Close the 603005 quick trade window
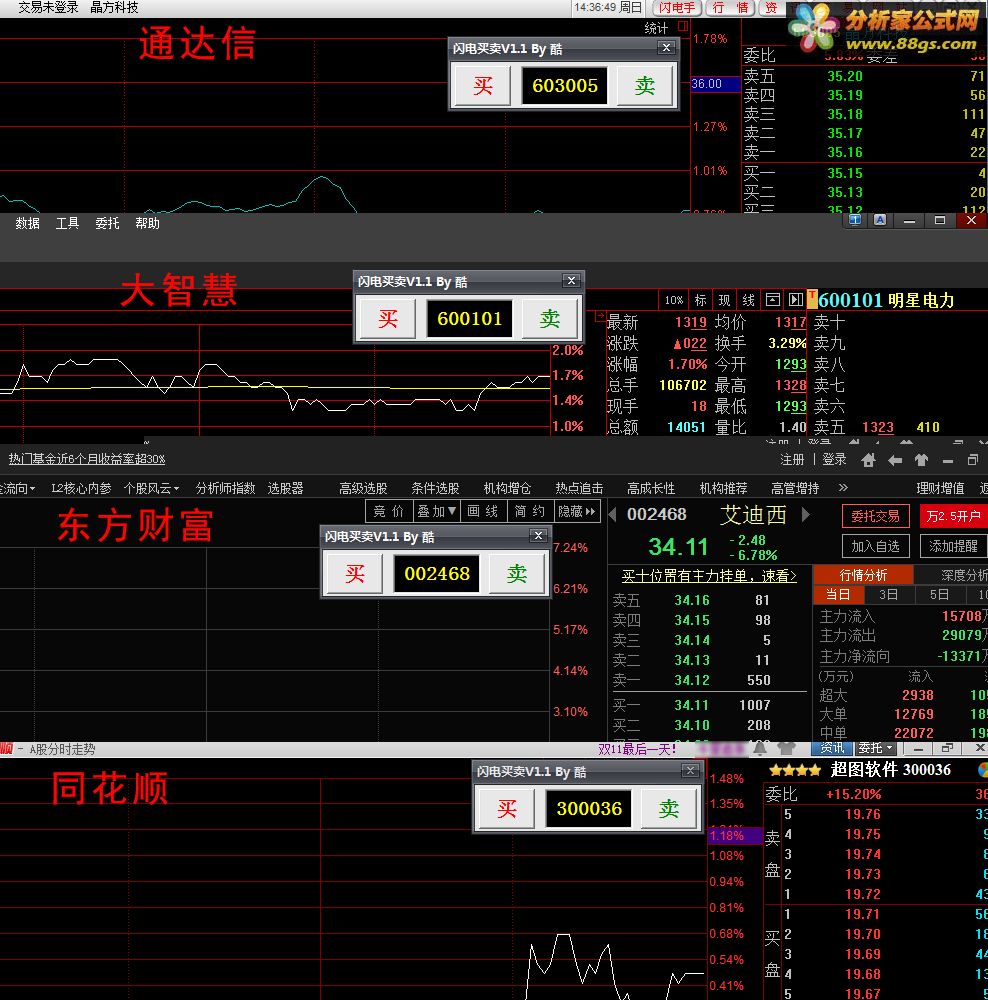Viewport: 988px width, 1000px height. [667, 48]
